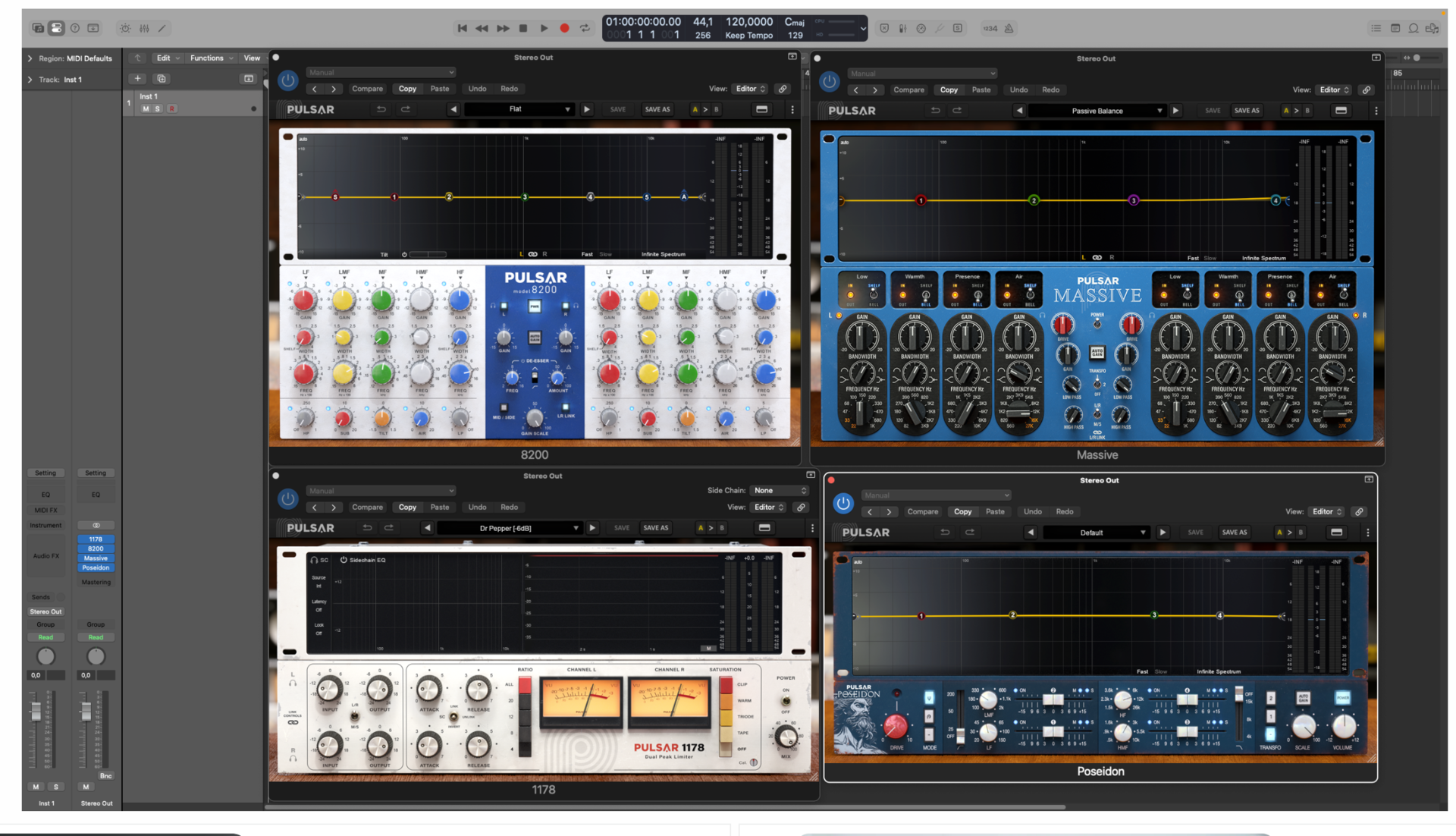This screenshot has height=836, width=1456.
Task: Toggle power bypass on the 8200 plugin
Action: tap(287, 80)
